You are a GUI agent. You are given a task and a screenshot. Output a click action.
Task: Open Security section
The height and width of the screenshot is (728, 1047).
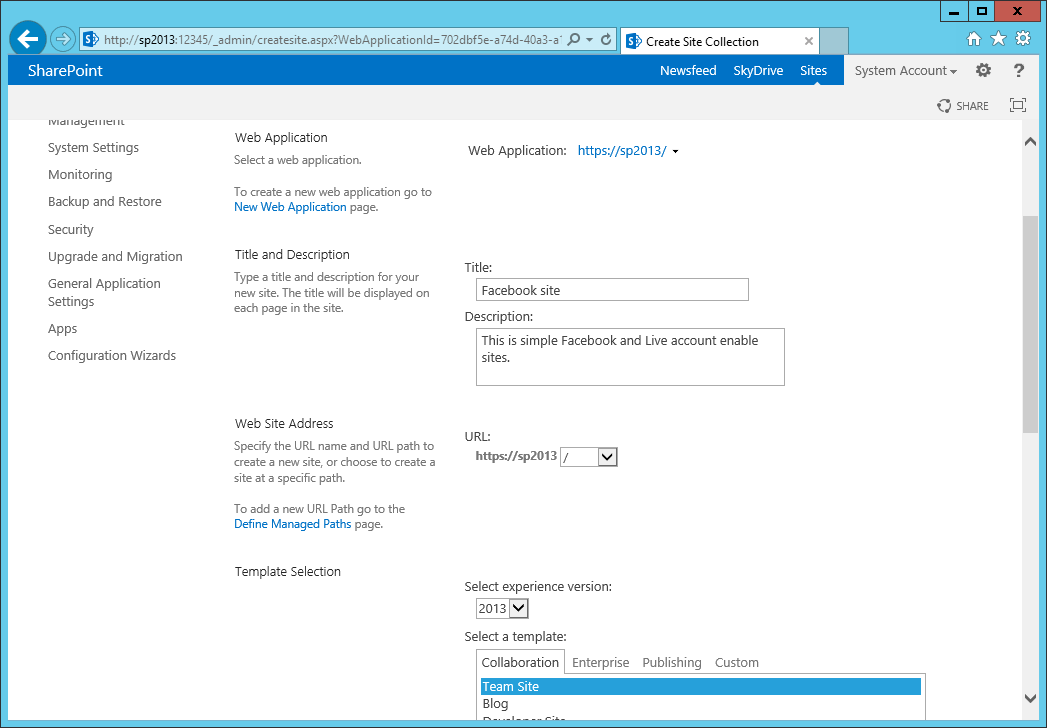click(x=71, y=230)
